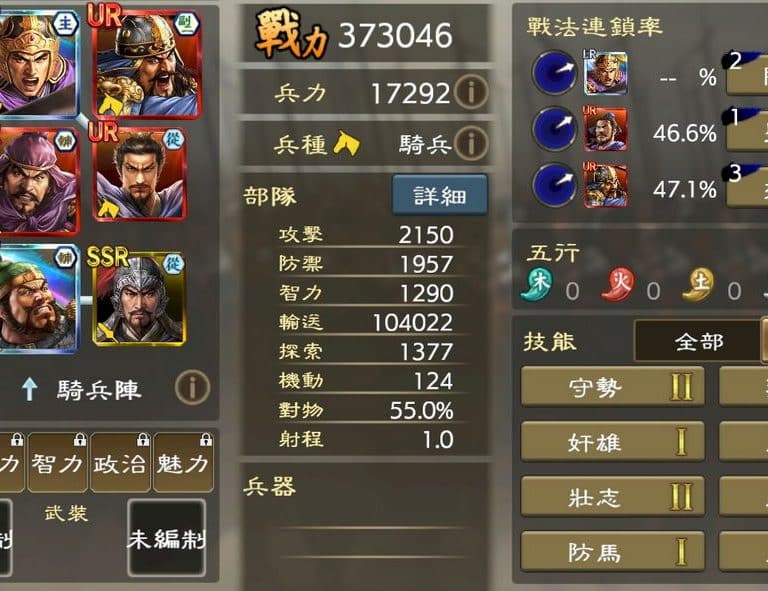
Task: Click the 詳細 unit details button
Action: (x=440, y=195)
